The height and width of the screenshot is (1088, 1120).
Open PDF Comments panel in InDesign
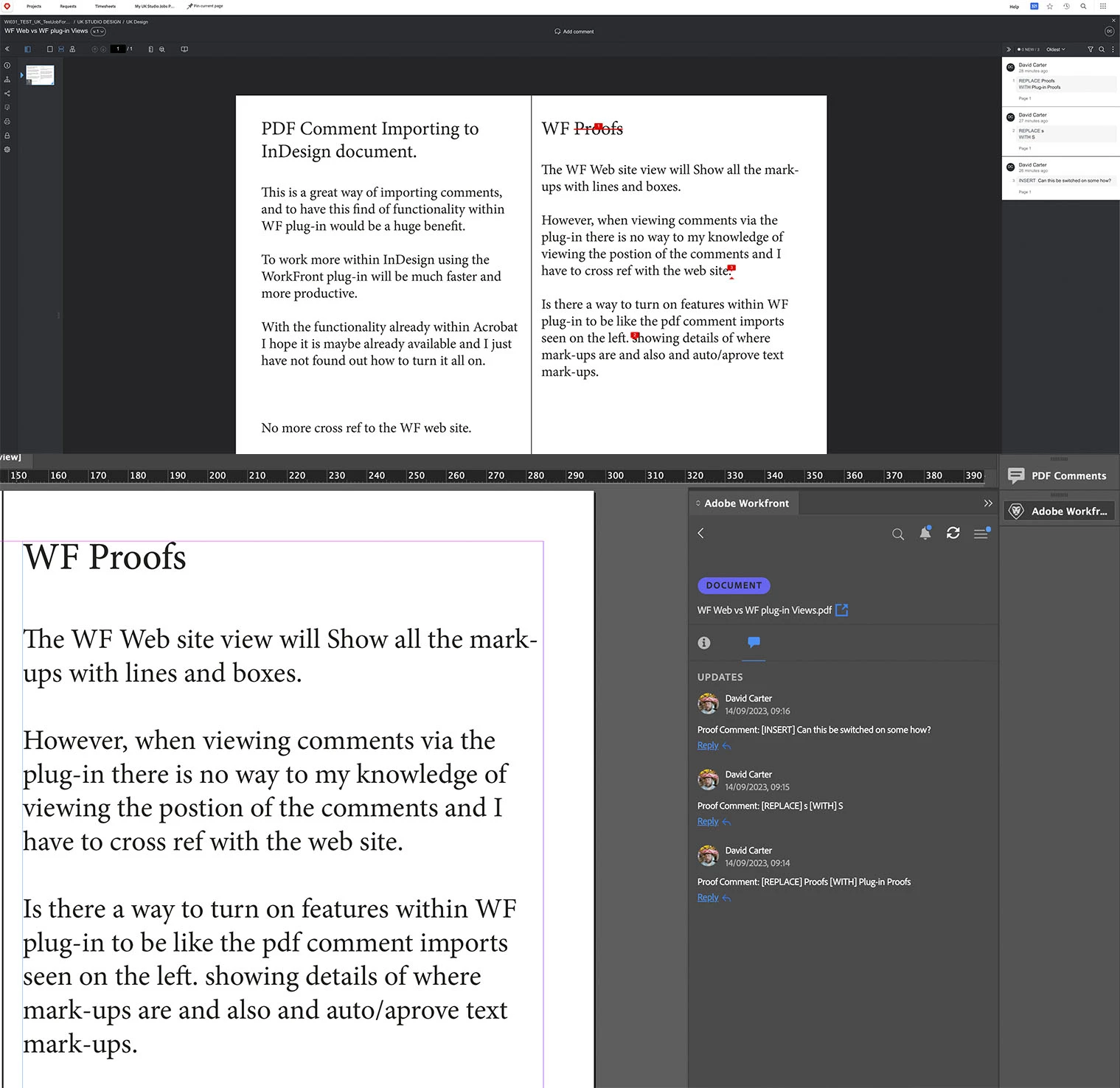point(1059,476)
